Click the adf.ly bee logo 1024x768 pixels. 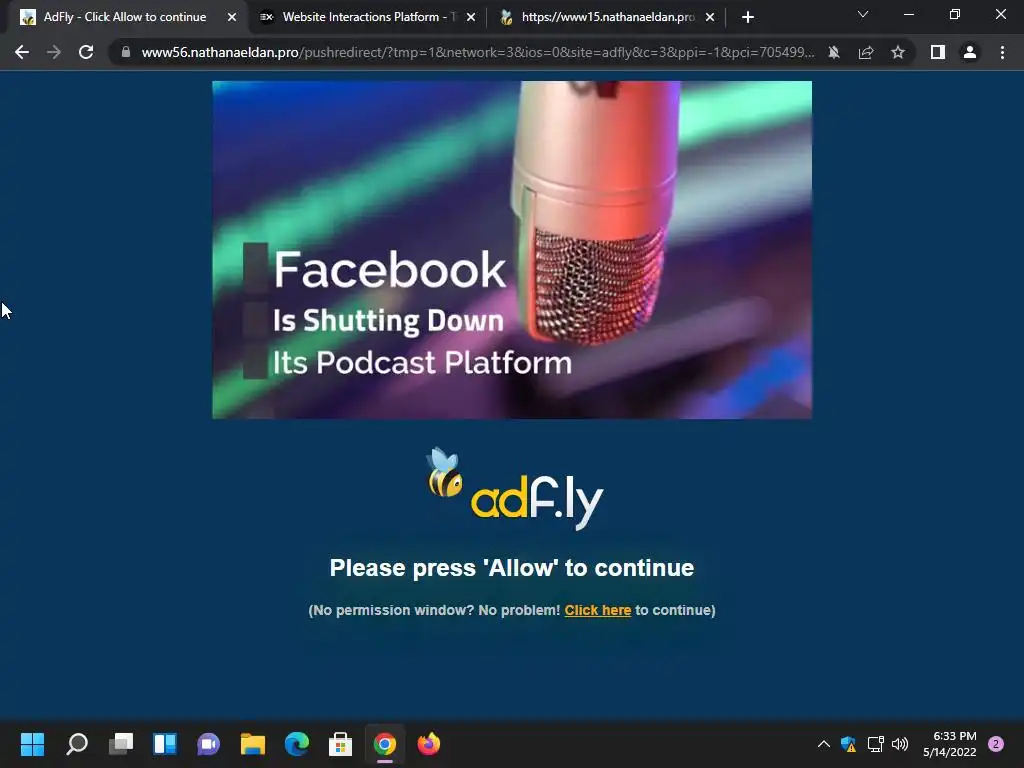click(515, 488)
